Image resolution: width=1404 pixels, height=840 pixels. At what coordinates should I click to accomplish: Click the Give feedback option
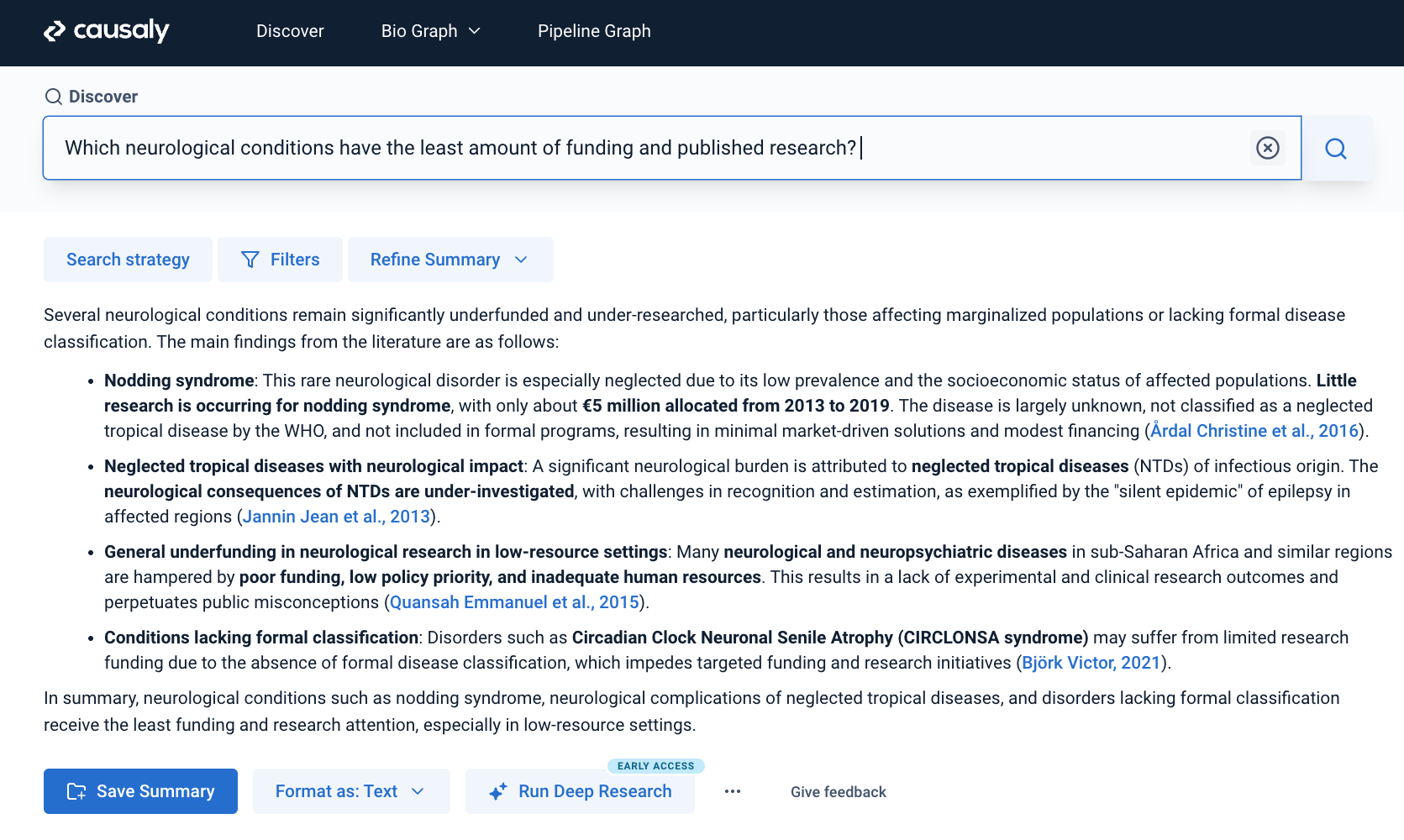point(838,791)
